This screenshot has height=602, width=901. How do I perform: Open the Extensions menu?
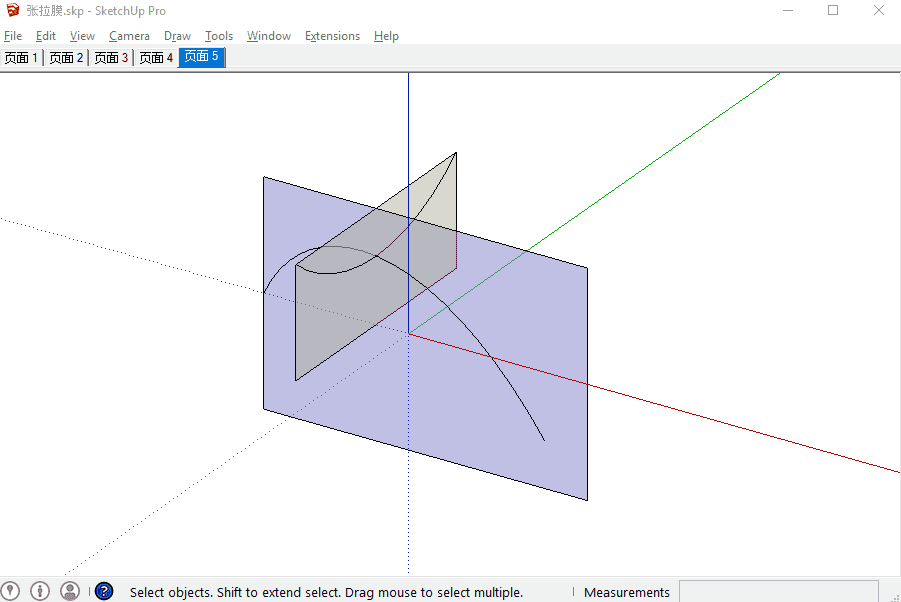332,36
